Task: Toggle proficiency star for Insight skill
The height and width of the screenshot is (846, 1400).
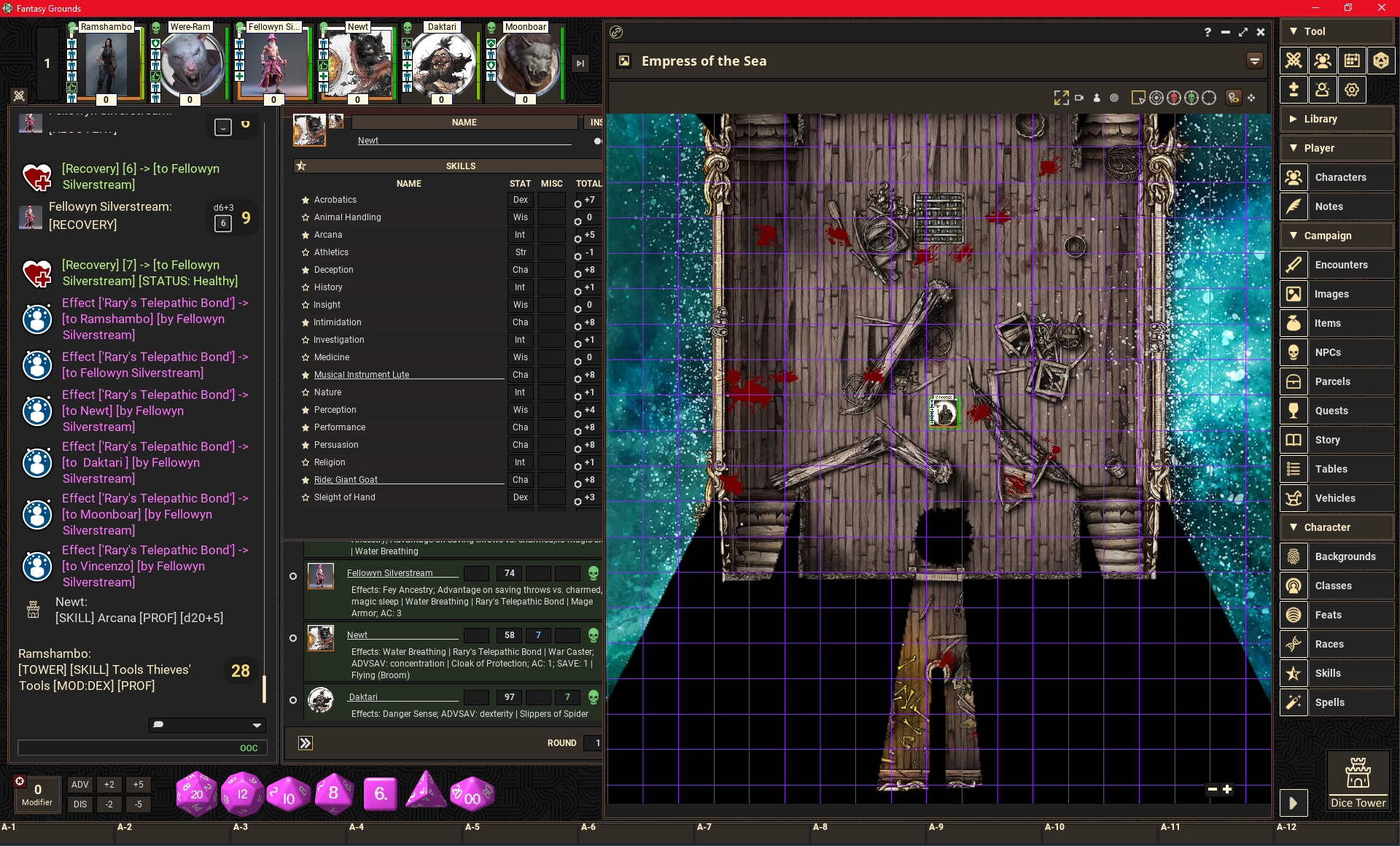Action: (x=306, y=305)
